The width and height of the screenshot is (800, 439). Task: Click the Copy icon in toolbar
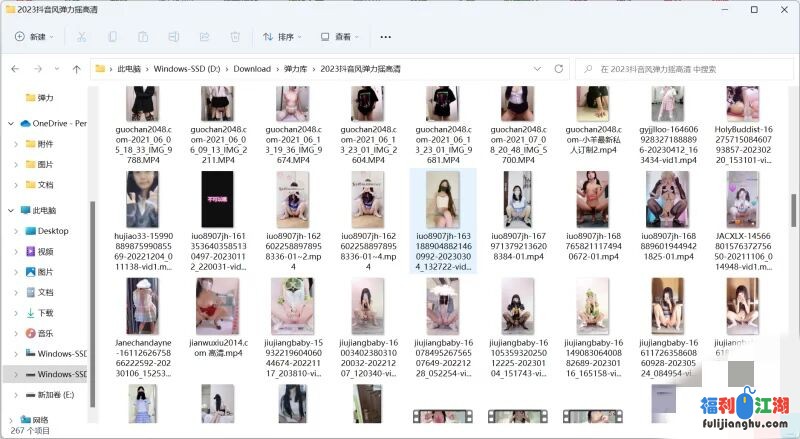[112, 36]
